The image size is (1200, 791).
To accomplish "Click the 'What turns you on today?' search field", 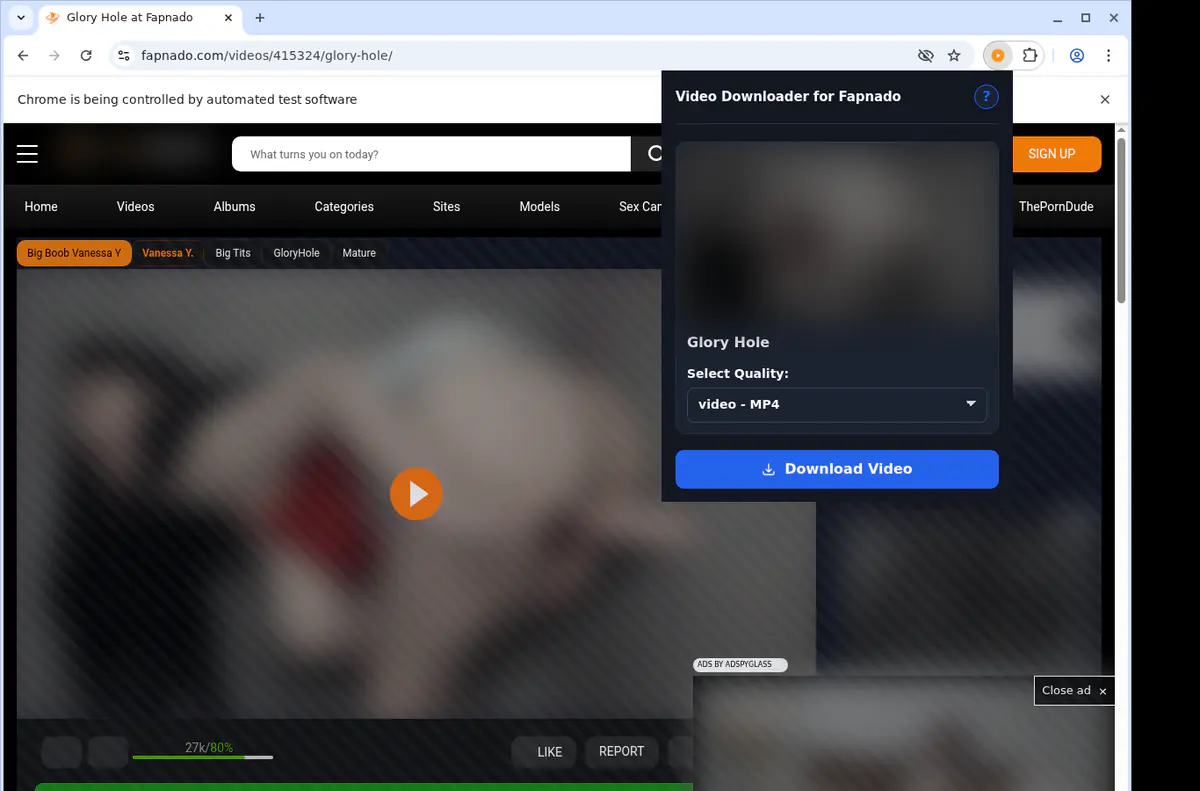I will [431, 154].
